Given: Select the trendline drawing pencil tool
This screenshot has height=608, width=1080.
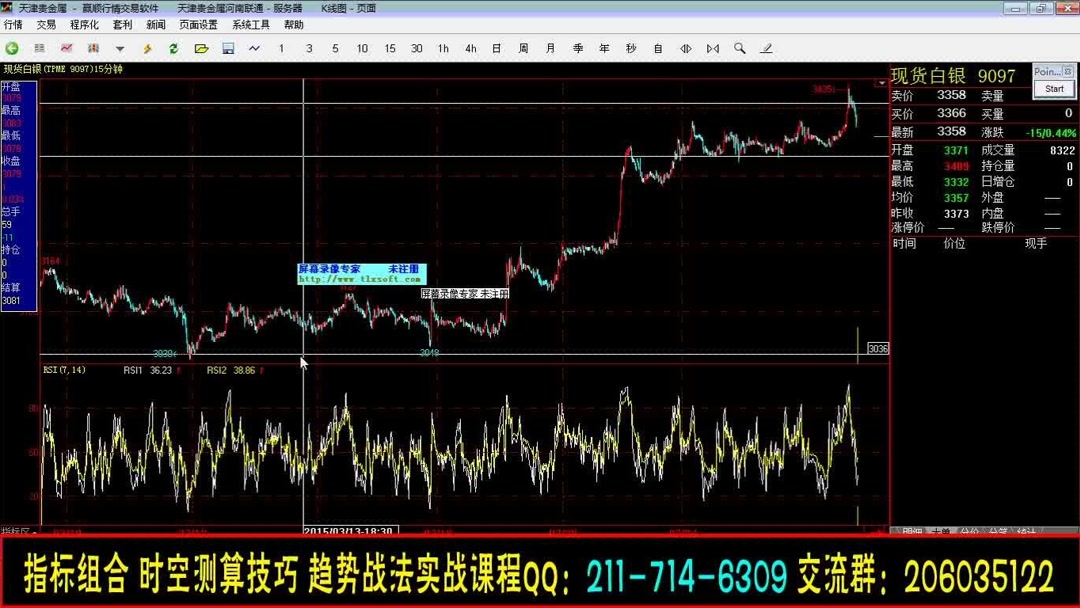Looking at the screenshot, I should 766,48.
